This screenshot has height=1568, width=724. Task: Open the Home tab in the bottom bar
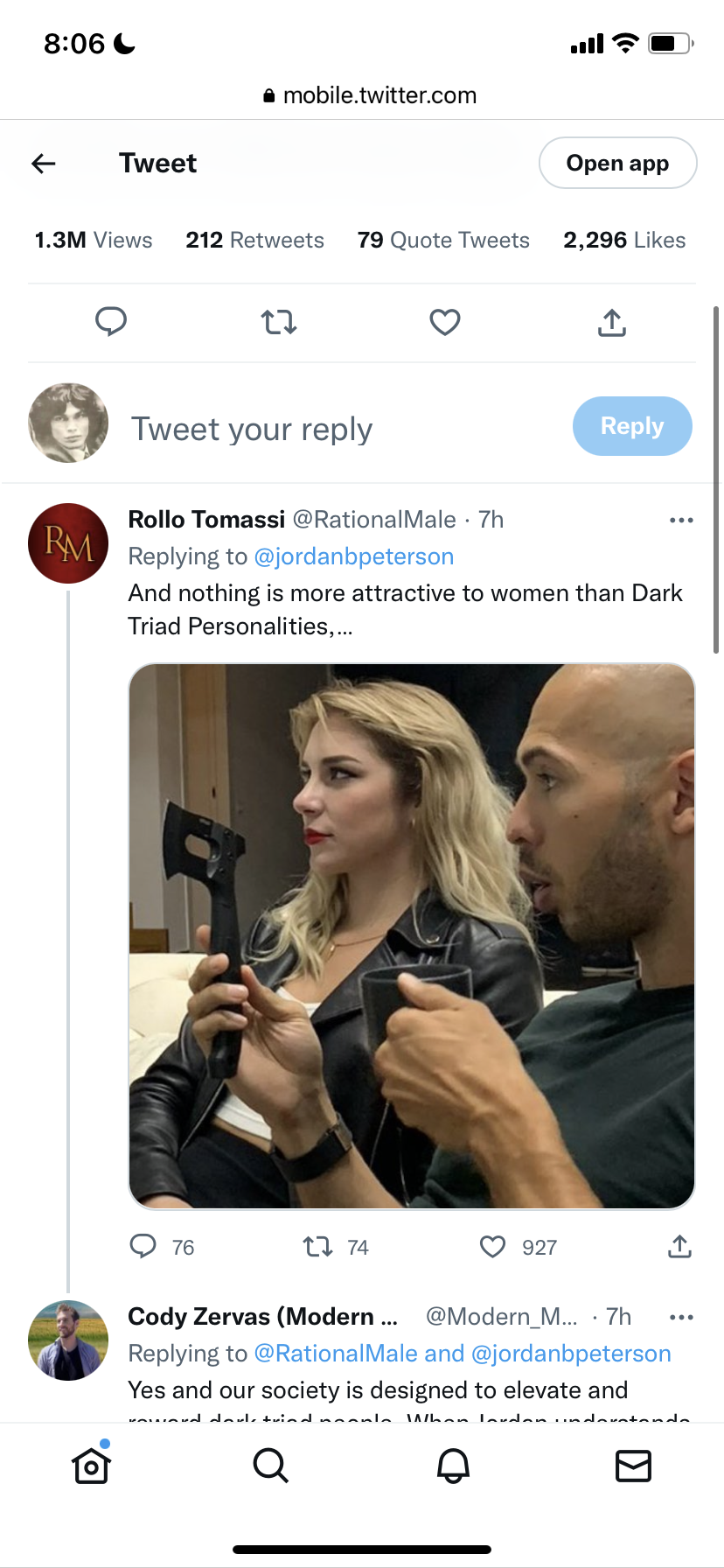coord(91,1466)
